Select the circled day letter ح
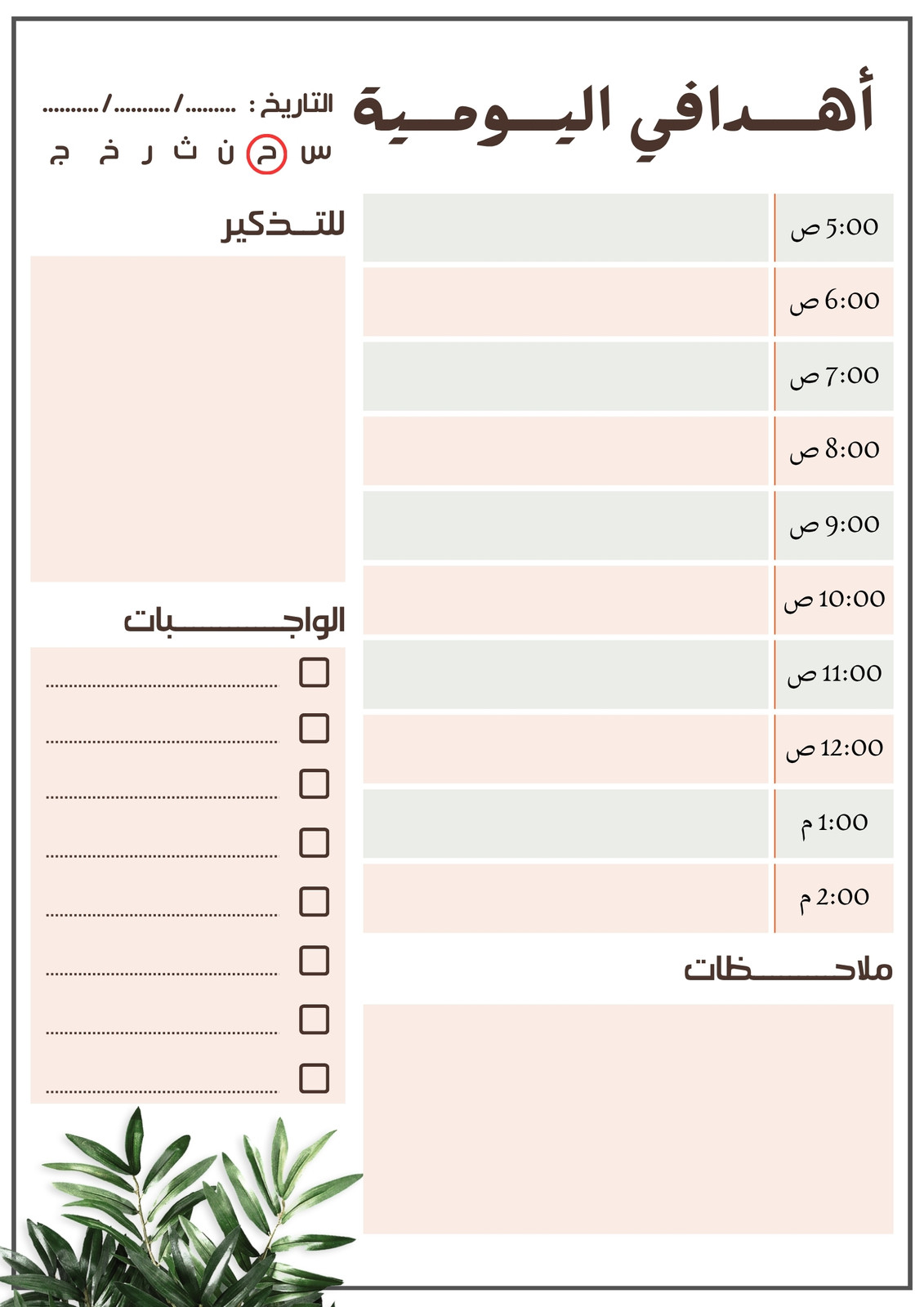Image resolution: width=924 pixels, height=1307 pixels. coord(266,154)
